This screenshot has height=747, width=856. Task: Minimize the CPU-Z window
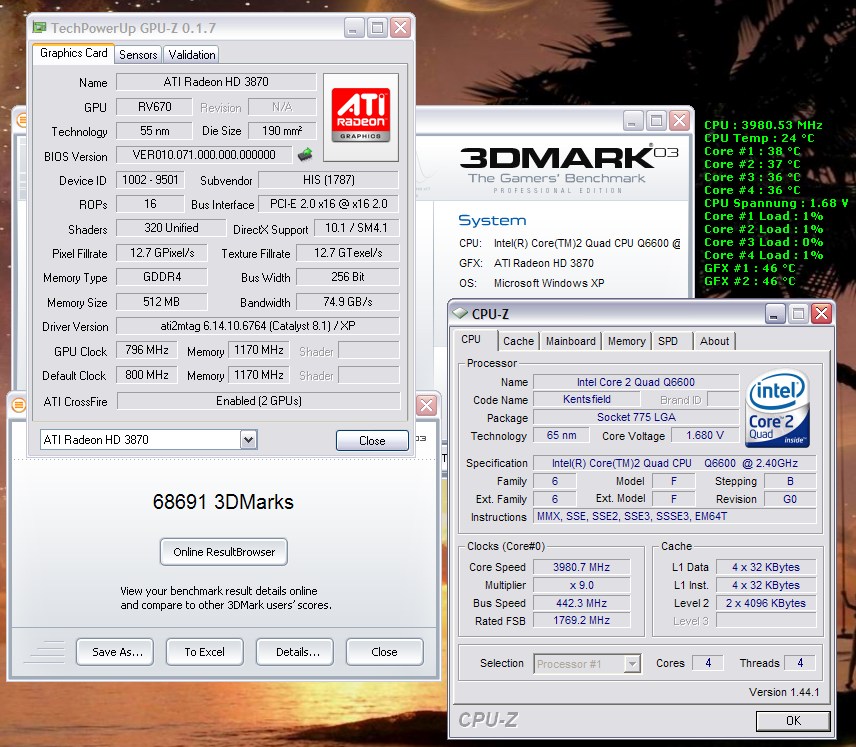pos(775,313)
